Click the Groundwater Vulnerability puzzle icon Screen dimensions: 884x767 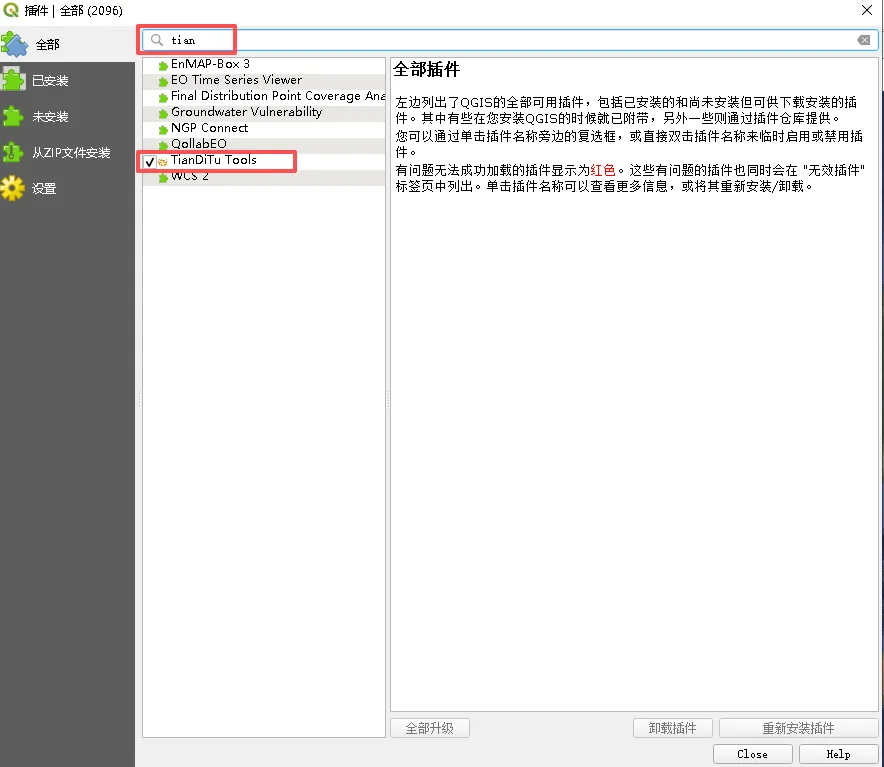coord(163,113)
